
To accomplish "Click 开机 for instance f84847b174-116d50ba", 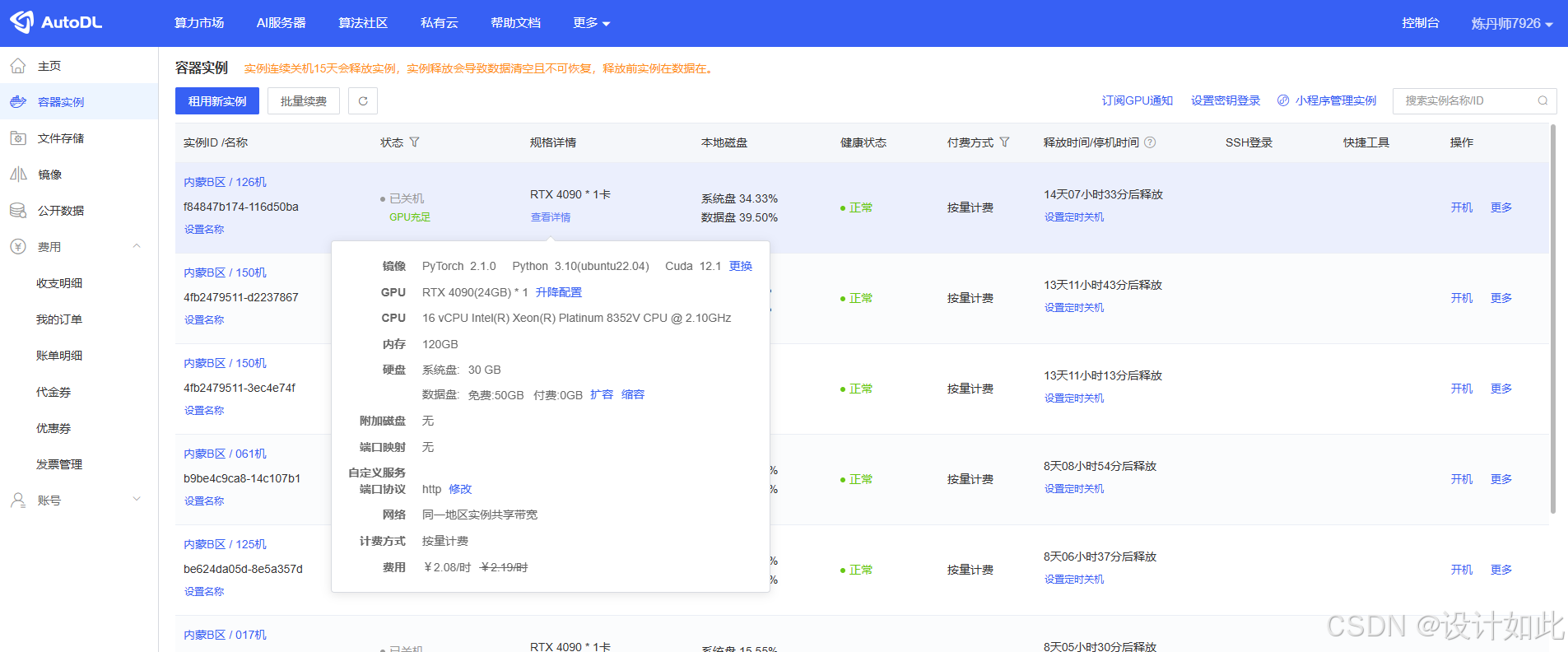I will (x=1462, y=207).
